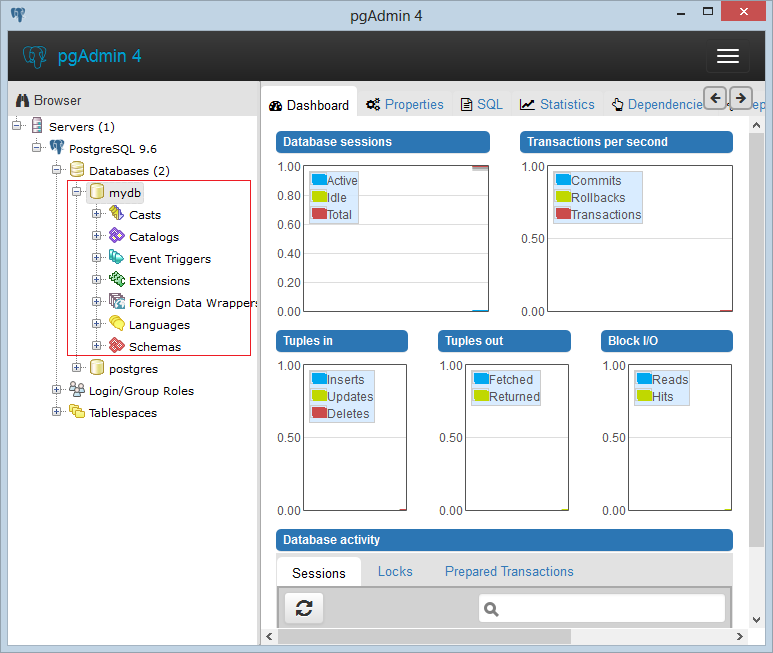
Task: Click the refresh icon in Database activity
Action: click(x=304, y=608)
